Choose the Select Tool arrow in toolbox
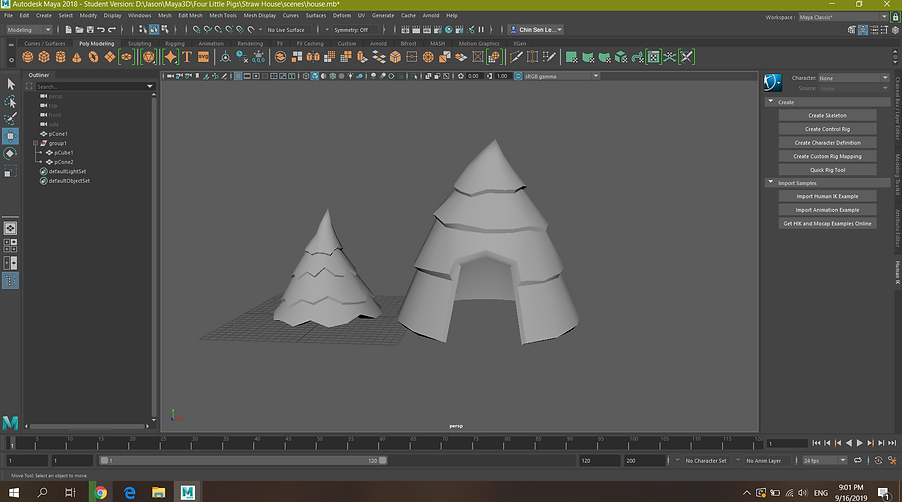This screenshot has width=902, height=502. (x=10, y=84)
